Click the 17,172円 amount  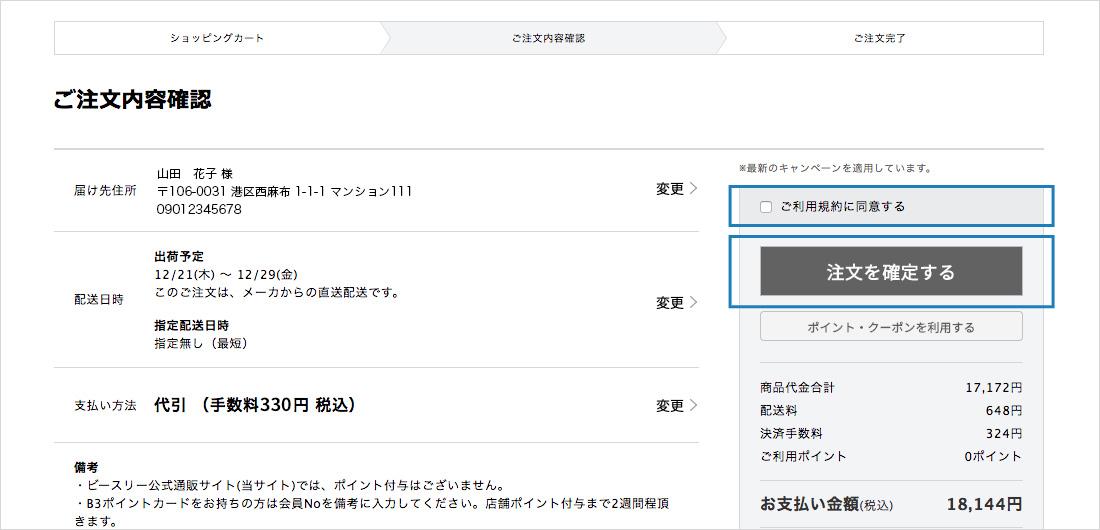point(993,387)
